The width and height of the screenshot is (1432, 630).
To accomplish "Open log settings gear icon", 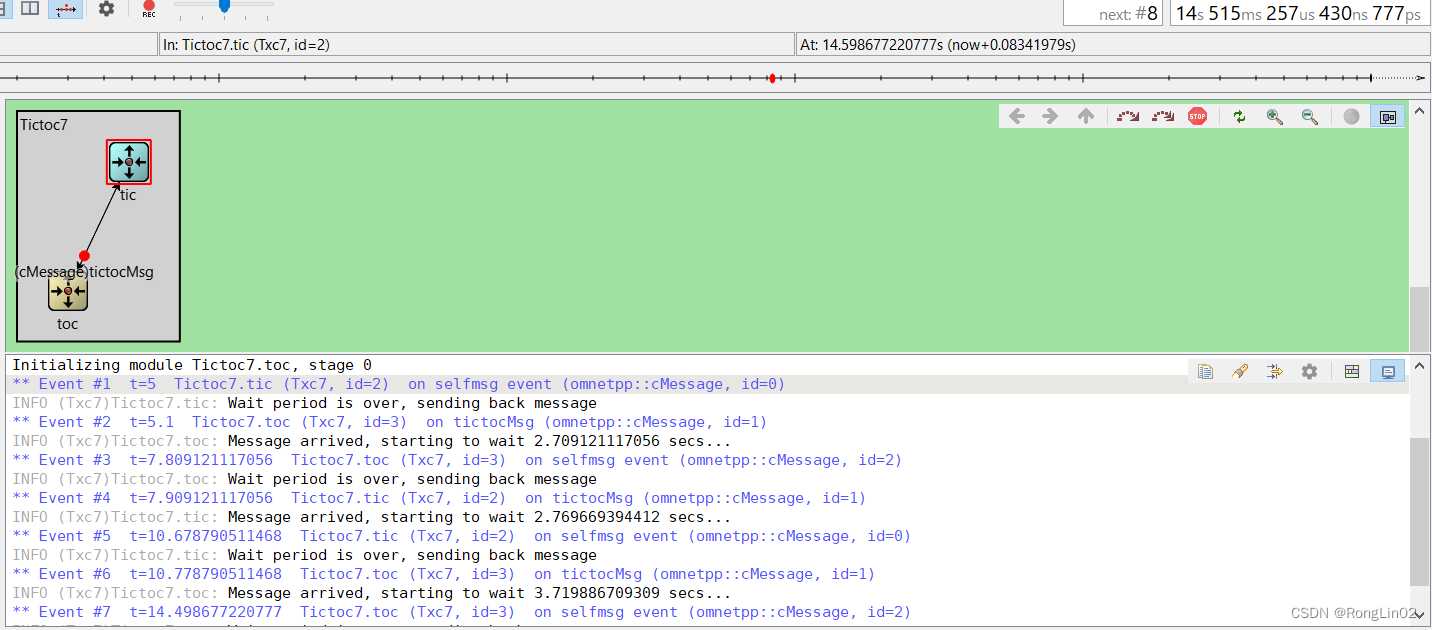I will point(1309,371).
